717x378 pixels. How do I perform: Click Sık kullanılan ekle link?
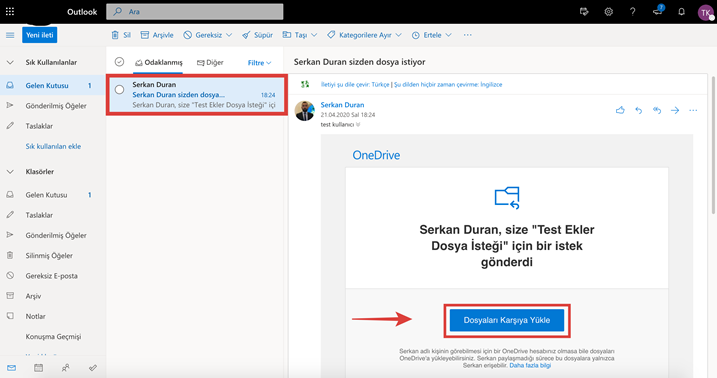(53, 146)
